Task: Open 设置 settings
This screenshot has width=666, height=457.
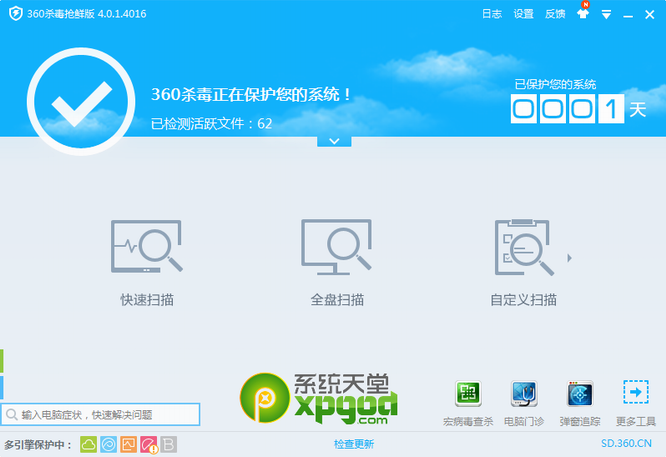Action: coord(523,14)
